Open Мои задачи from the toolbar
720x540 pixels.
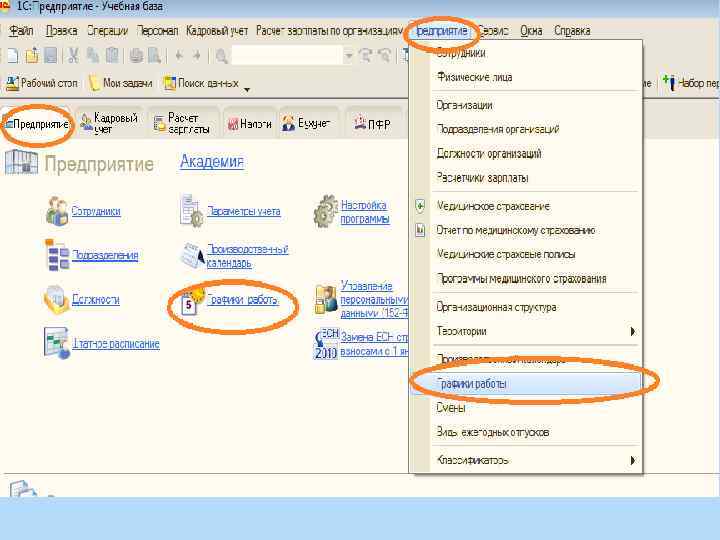(120, 83)
